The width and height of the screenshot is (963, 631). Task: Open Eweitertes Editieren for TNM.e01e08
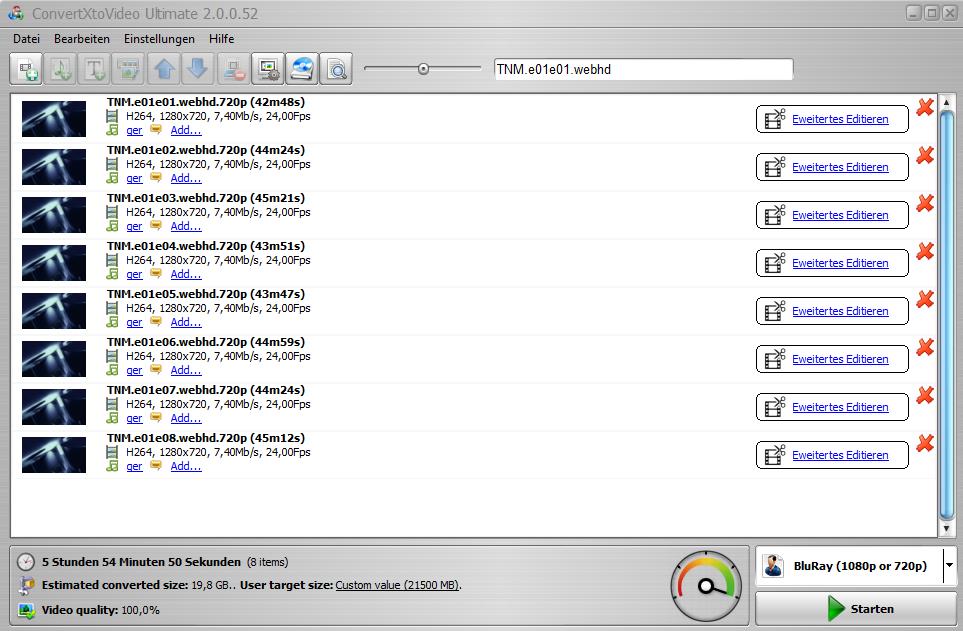pyautogui.click(x=832, y=455)
